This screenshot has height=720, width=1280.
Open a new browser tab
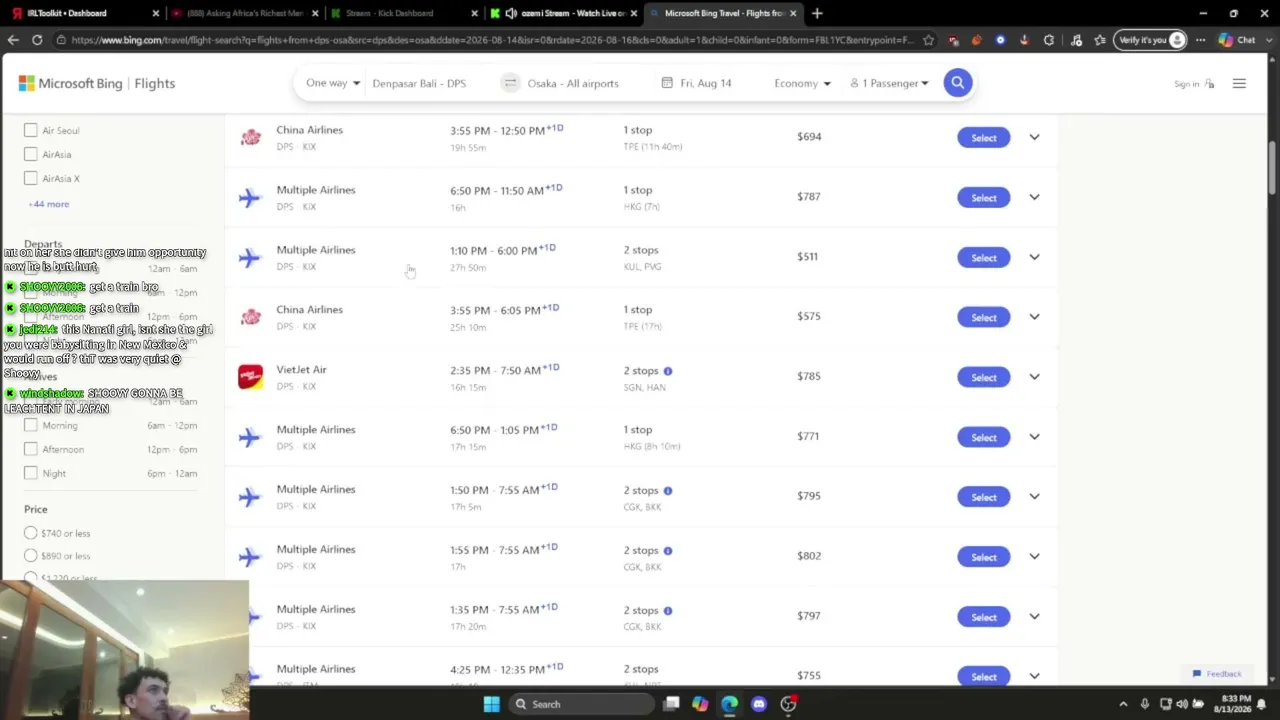point(817,13)
